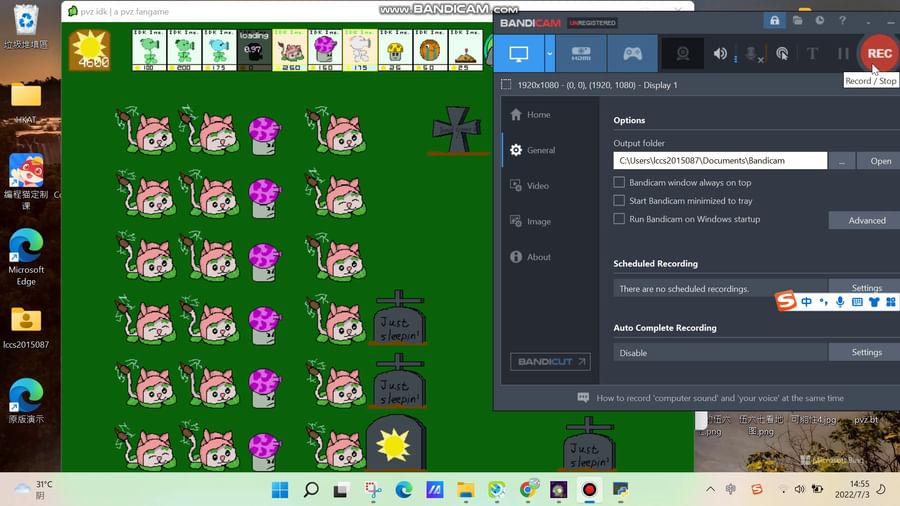900x506 pixels.
Task: Open Bandicam output folder icon in title bar
Action: (x=797, y=21)
